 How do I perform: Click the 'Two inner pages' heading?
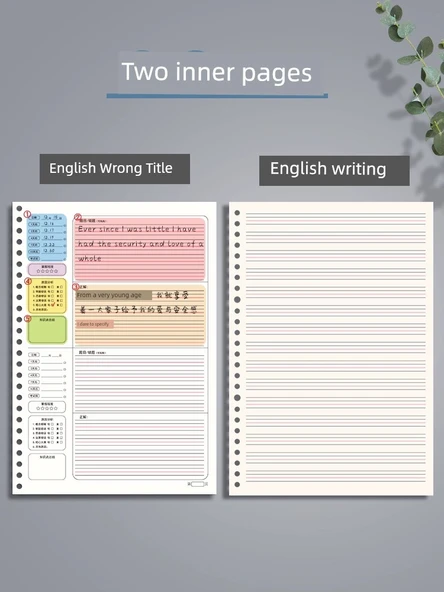(x=217, y=72)
